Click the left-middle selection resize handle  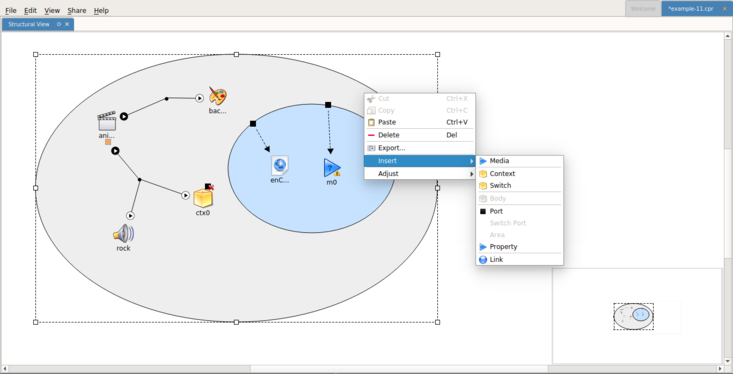pos(36,188)
